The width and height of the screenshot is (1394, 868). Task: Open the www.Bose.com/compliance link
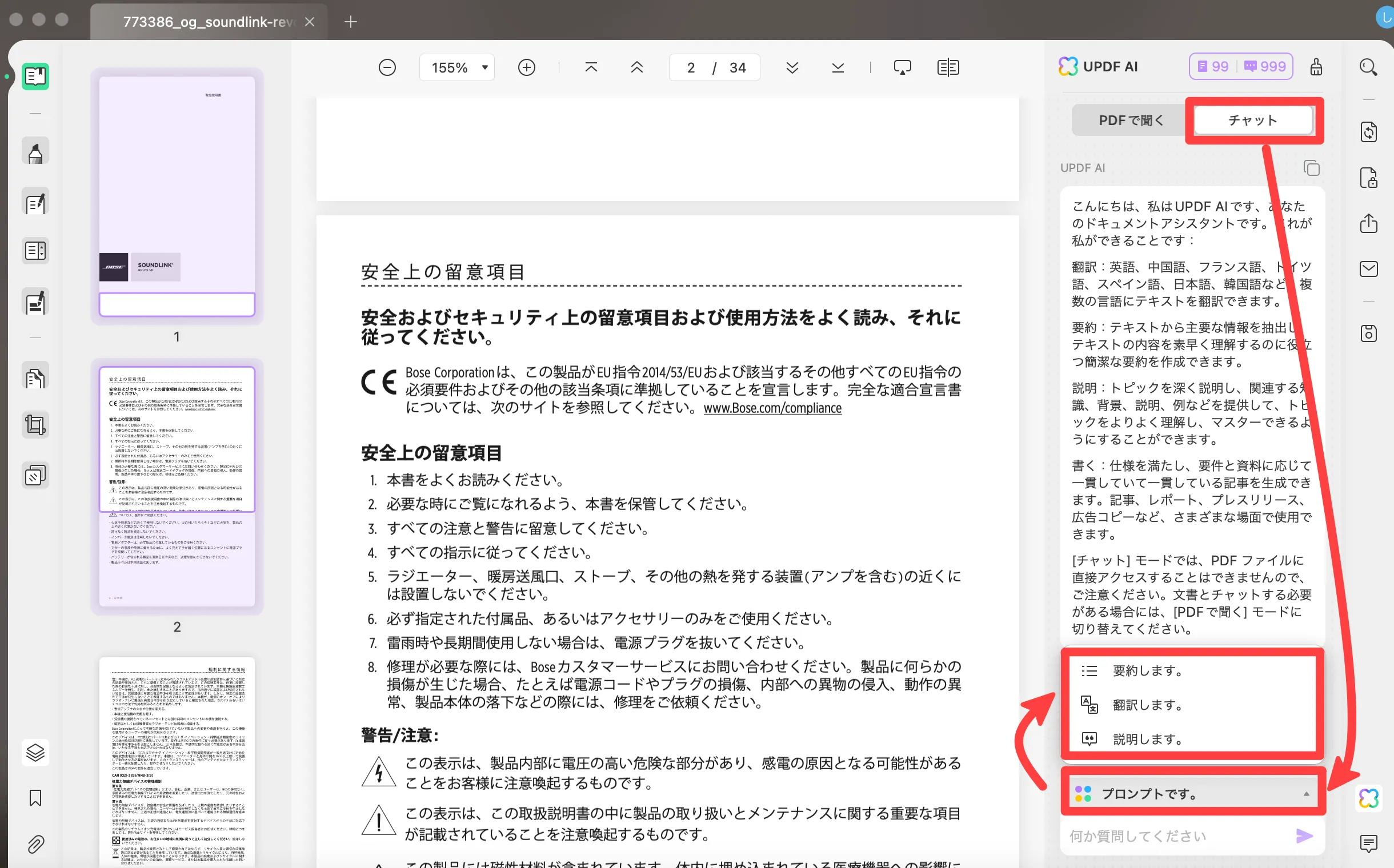772,408
